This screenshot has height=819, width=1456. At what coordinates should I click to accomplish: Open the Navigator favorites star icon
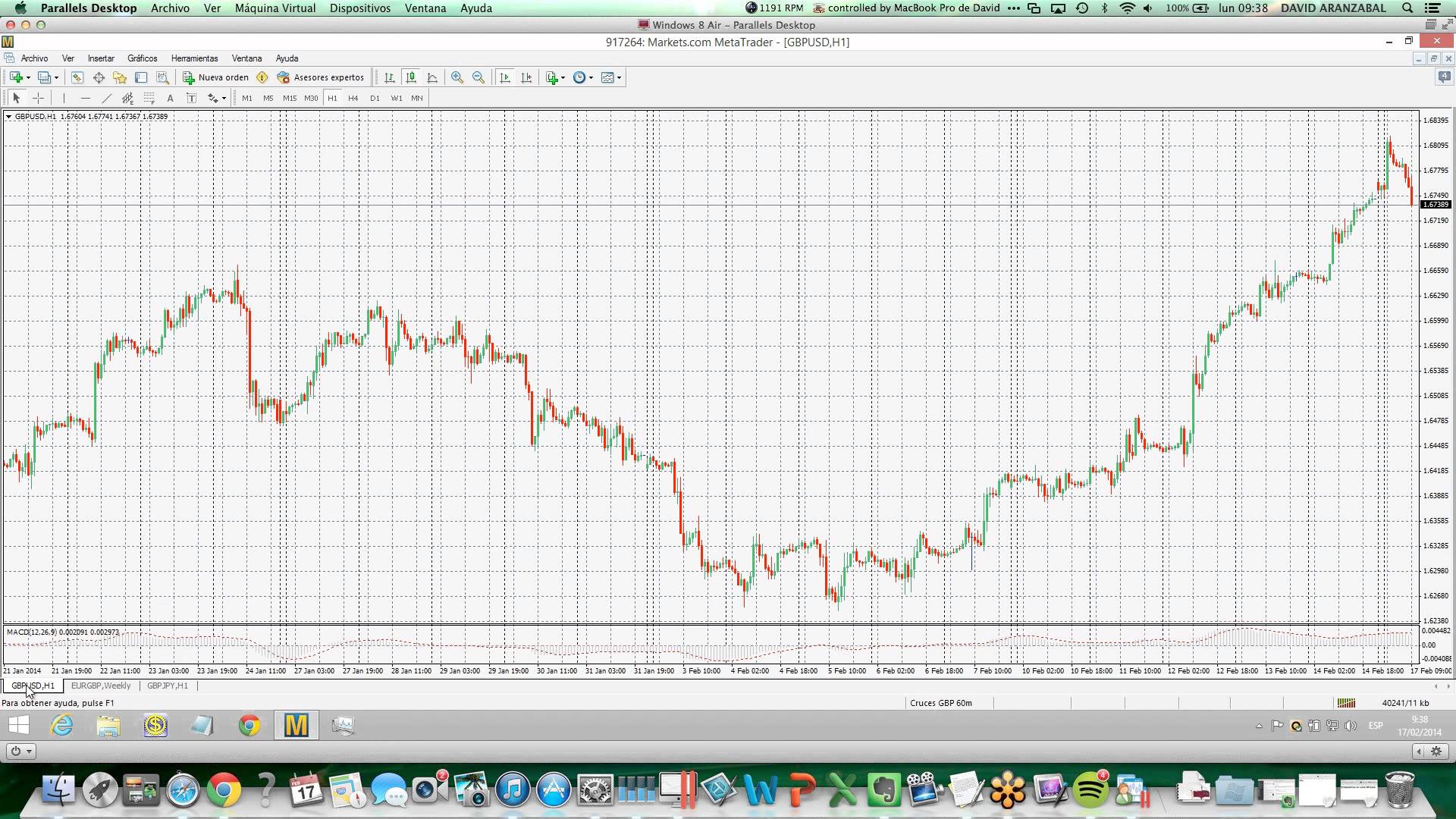point(120,77)
